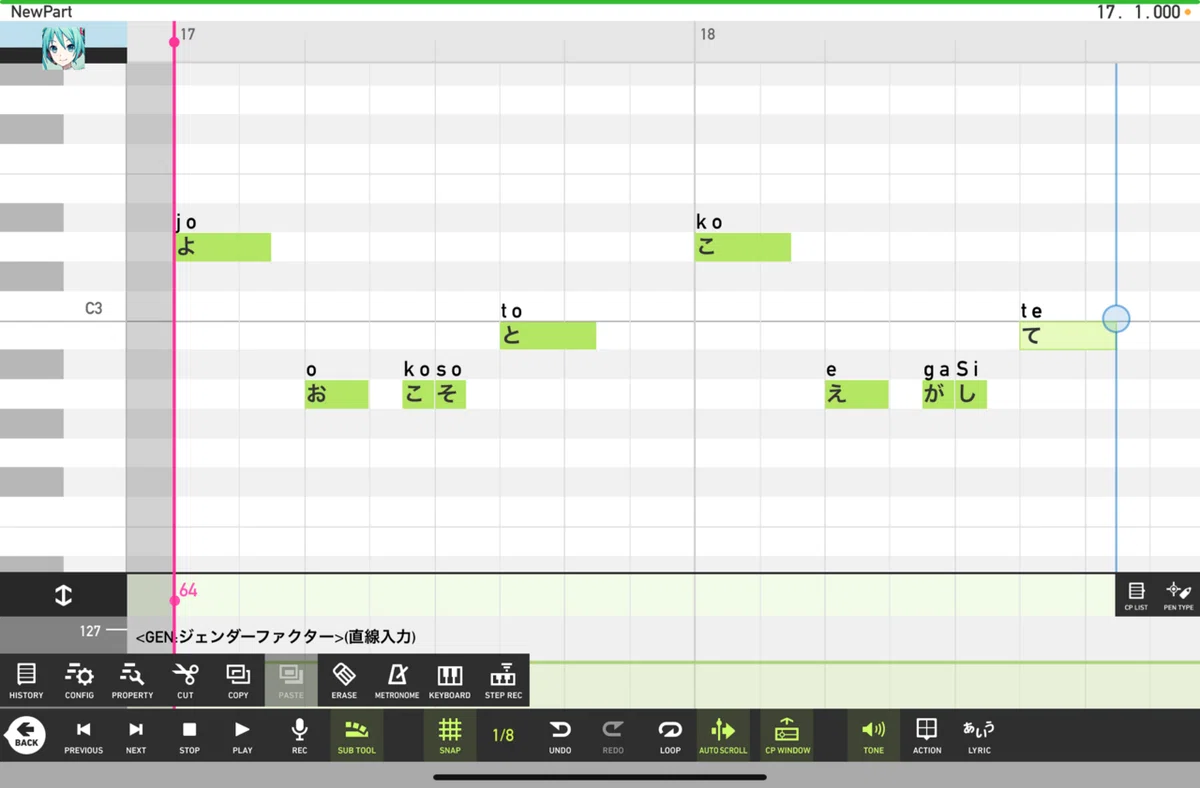The height and width of the screenshot is (788, 1200).
Task: Show the on-screen KEYBOARD
Action: [450, 681]
